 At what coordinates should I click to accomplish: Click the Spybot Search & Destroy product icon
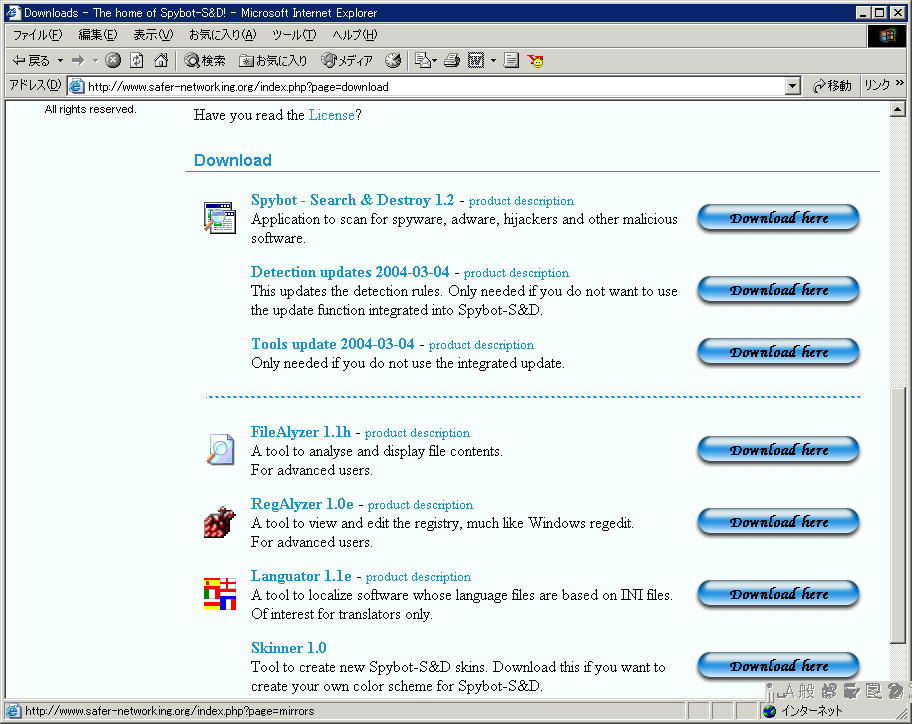tap(219, 217)
